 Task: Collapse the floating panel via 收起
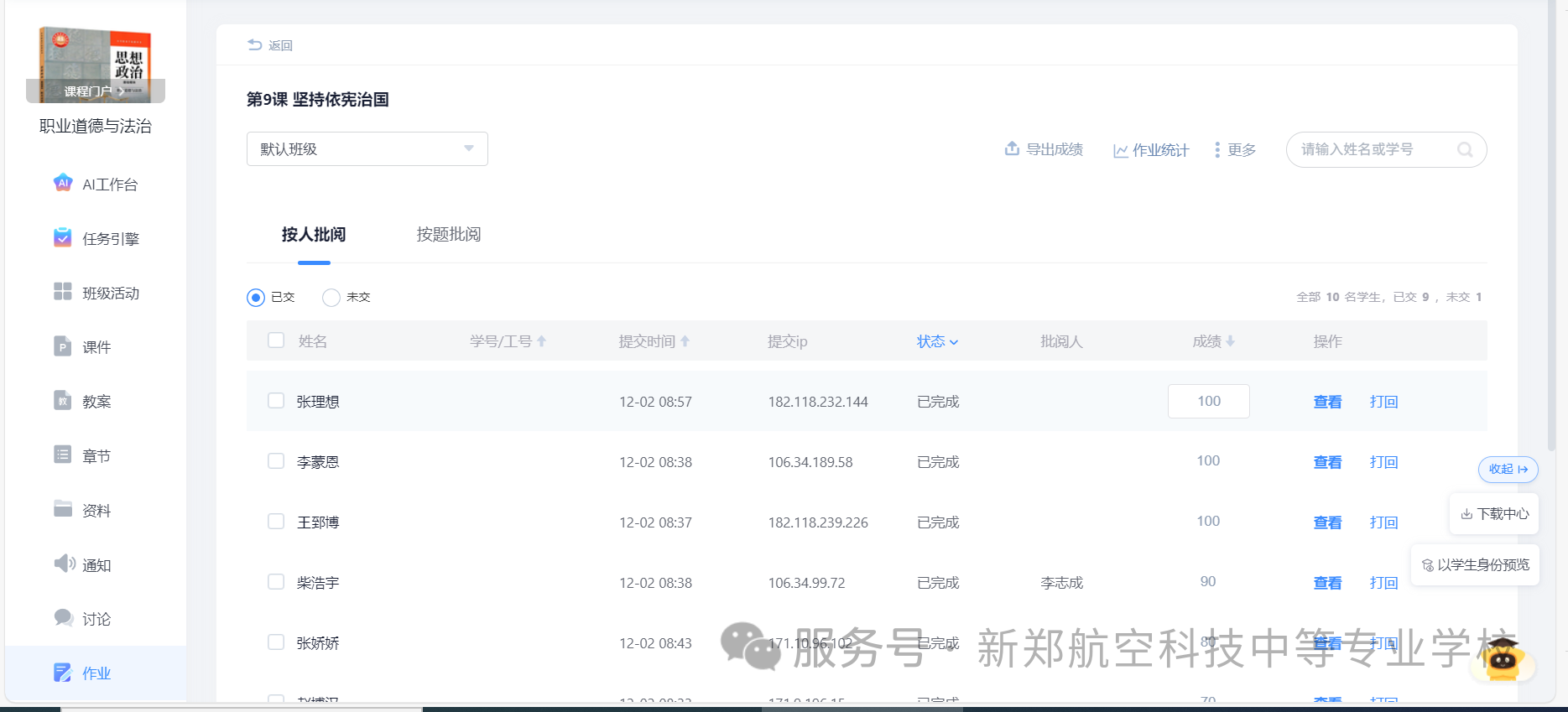click(x=1508, y=469)
